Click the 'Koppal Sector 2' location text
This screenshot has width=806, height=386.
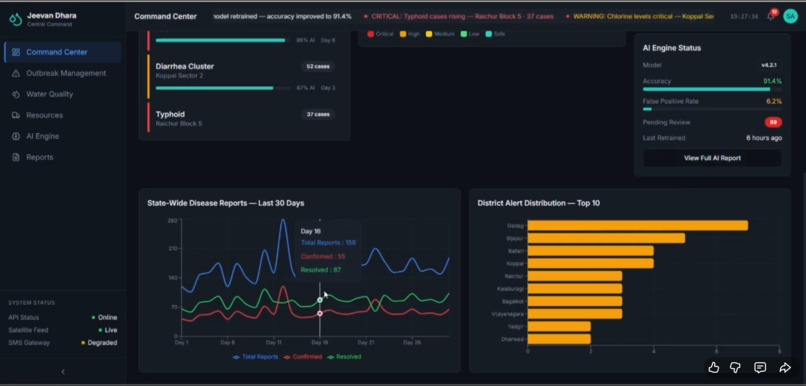pyautogui.click(x=179, y=76)
